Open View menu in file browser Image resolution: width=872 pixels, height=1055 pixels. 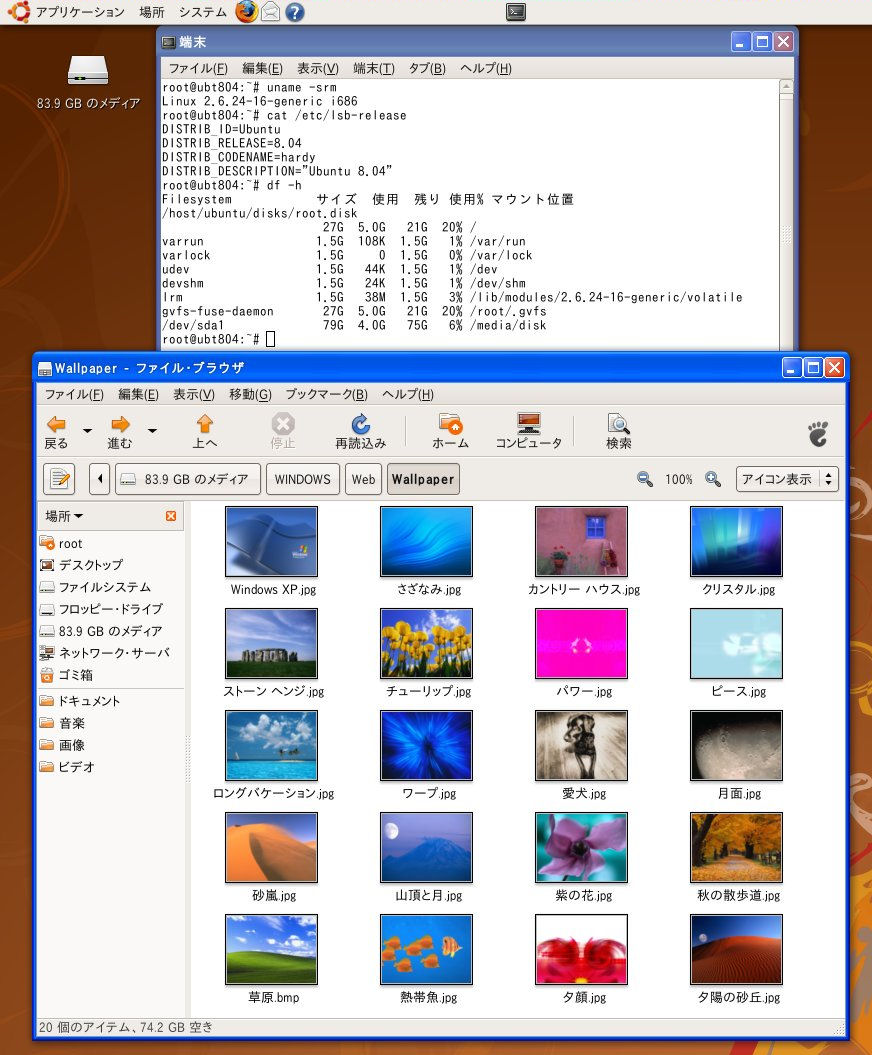click(x=194, y=394)
